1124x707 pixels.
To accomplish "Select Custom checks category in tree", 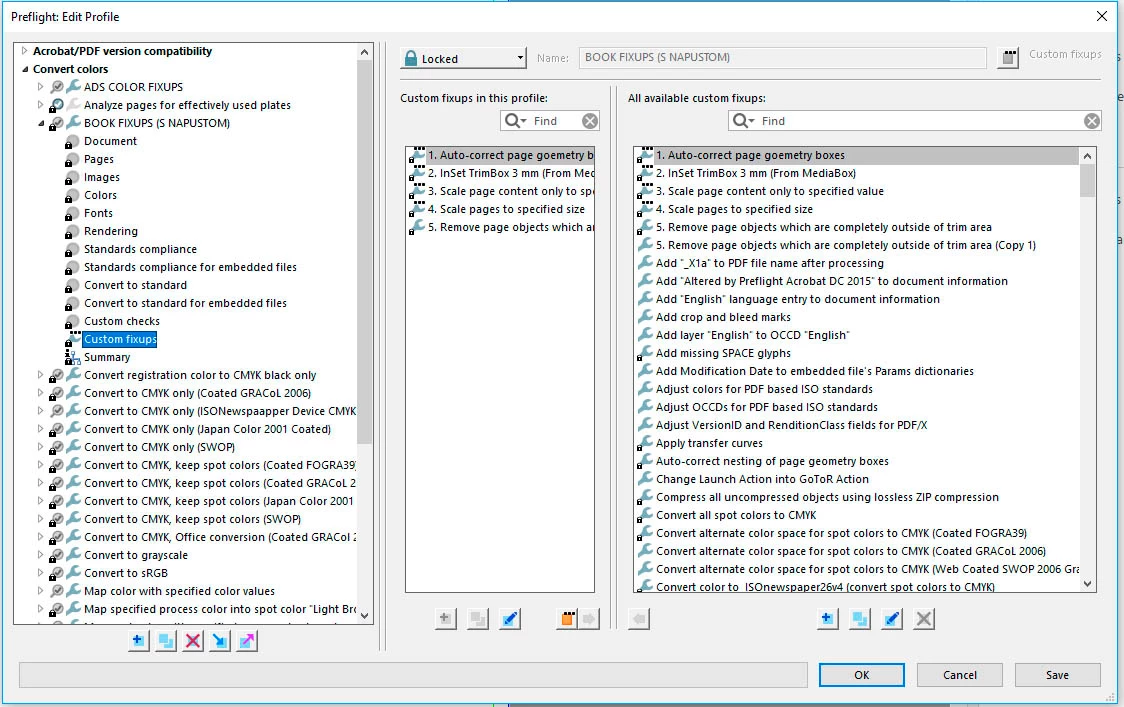I will point(122,321).
